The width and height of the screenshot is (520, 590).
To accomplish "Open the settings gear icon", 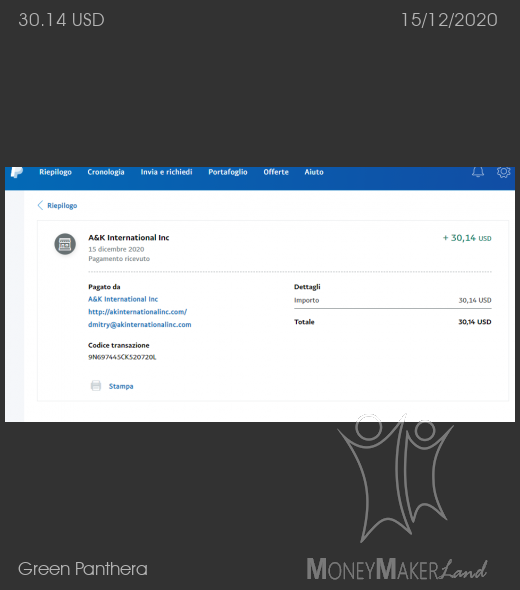I will tap(503, 172).
